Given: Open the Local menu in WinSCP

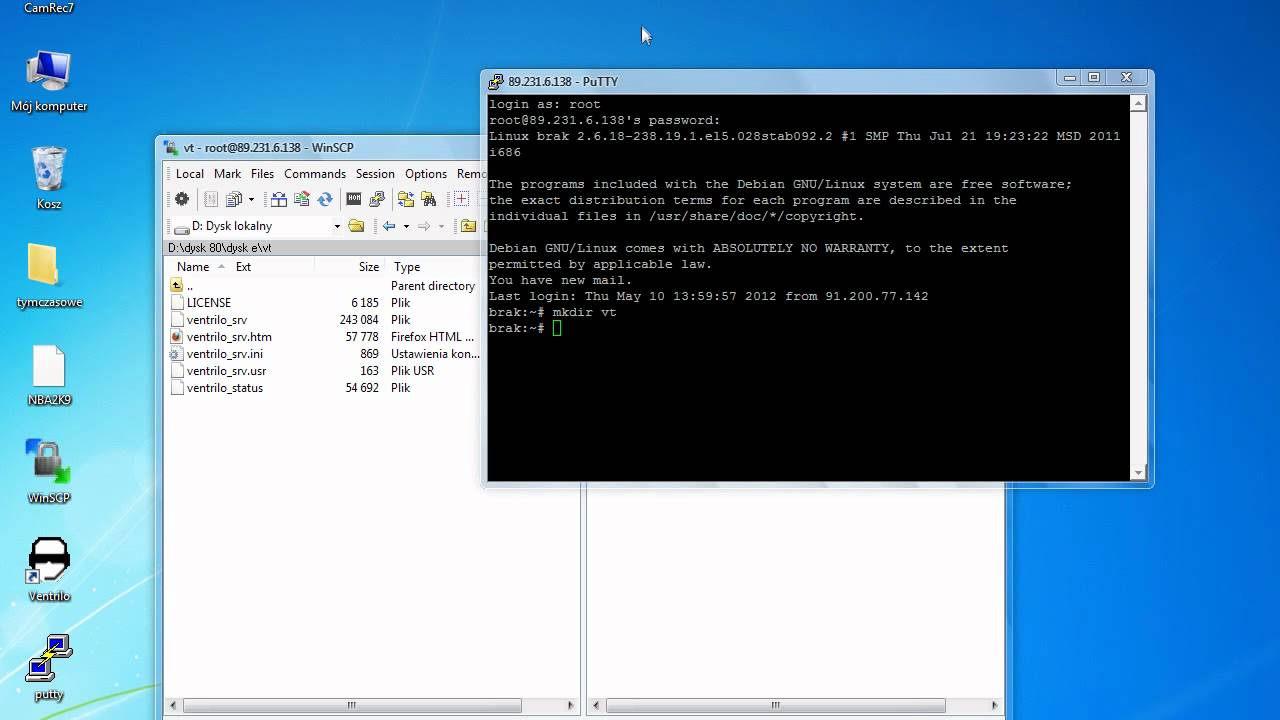Looking at the screenshot, I should [x=190, y=173].
